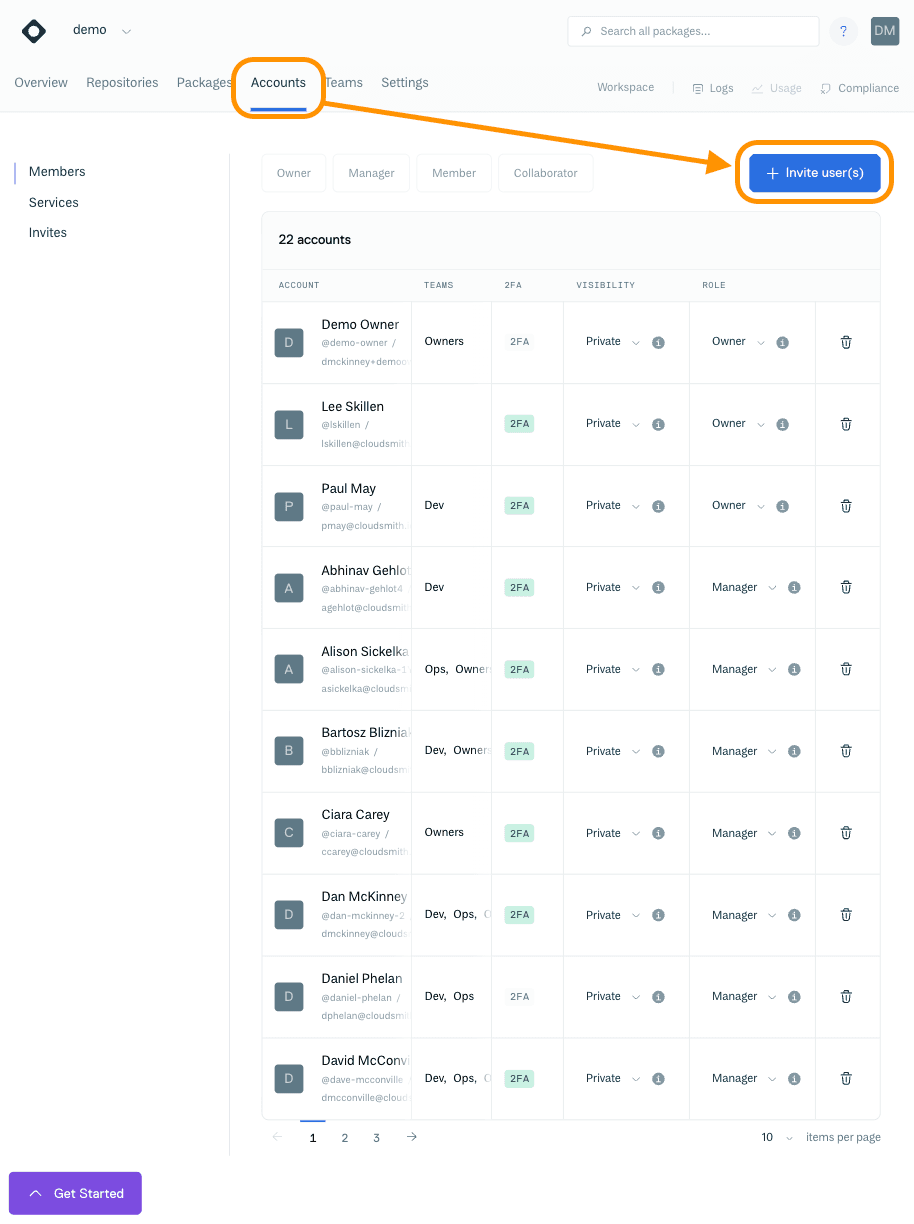The height and width of the screenshot is (1224, 914).
Task: Switch to the Repositories tab
Action: [121, 82]
